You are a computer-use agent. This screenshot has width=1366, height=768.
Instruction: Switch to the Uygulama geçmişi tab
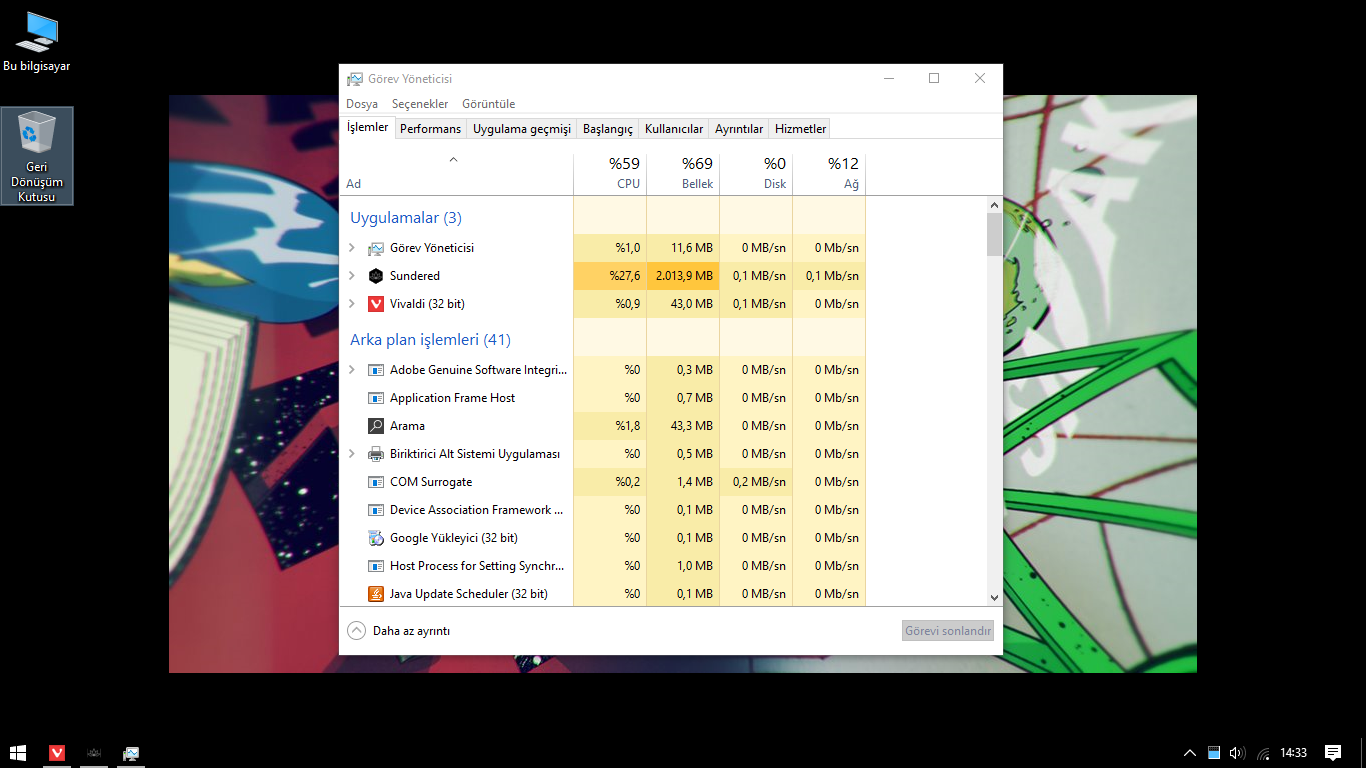tap(522, 129)
